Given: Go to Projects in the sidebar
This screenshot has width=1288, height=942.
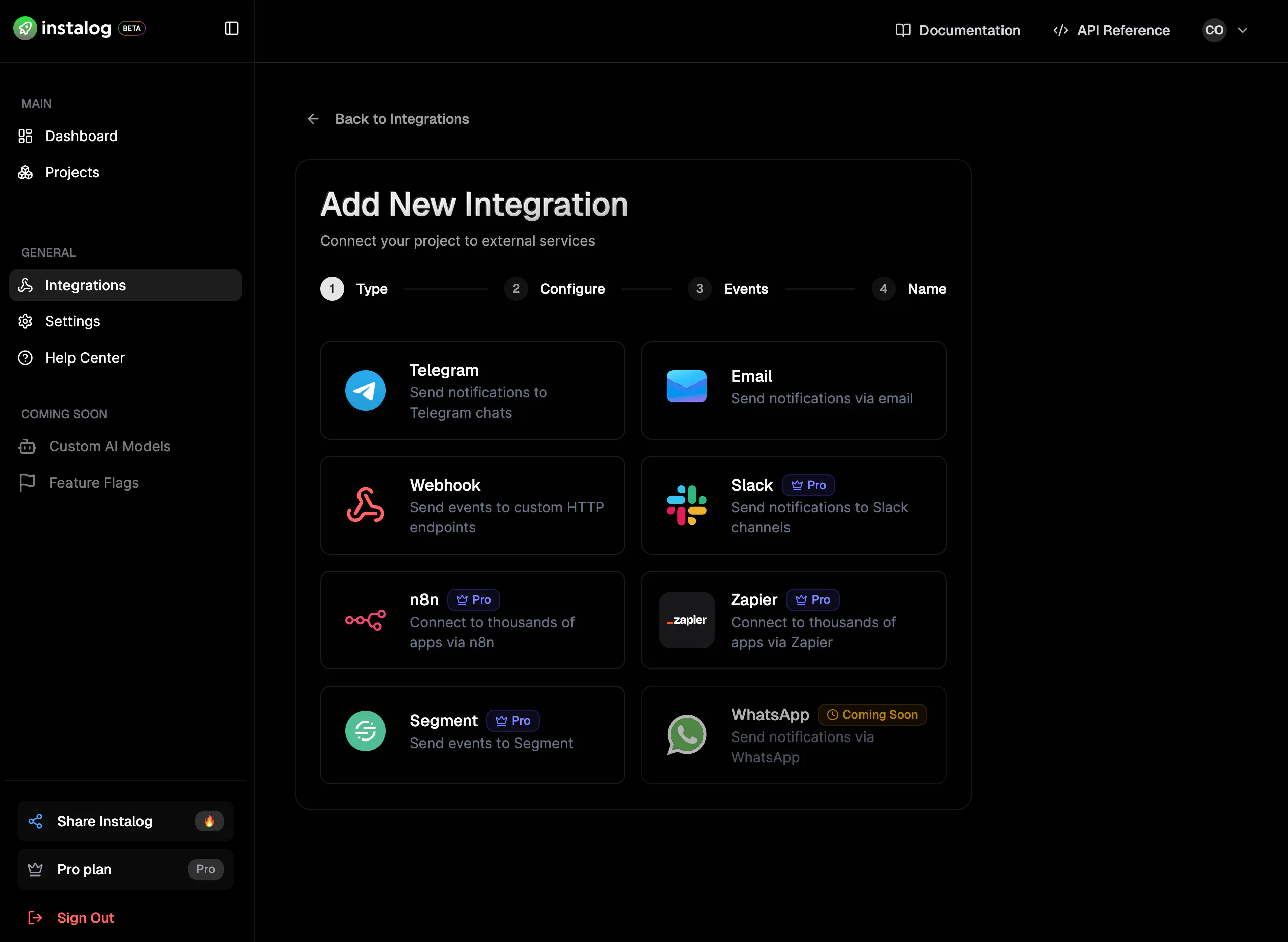Looking at the screenshot, I should (x=125, y=172).
